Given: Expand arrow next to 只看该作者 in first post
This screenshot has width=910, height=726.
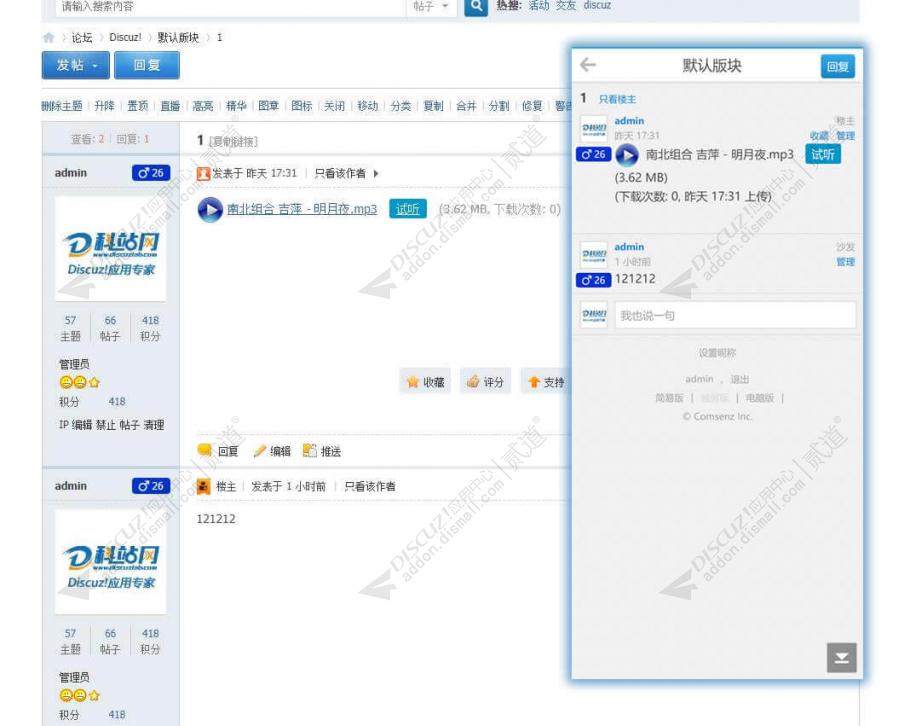Looking at the screenshot, I should pyautogui.click(x=376, y=174).
